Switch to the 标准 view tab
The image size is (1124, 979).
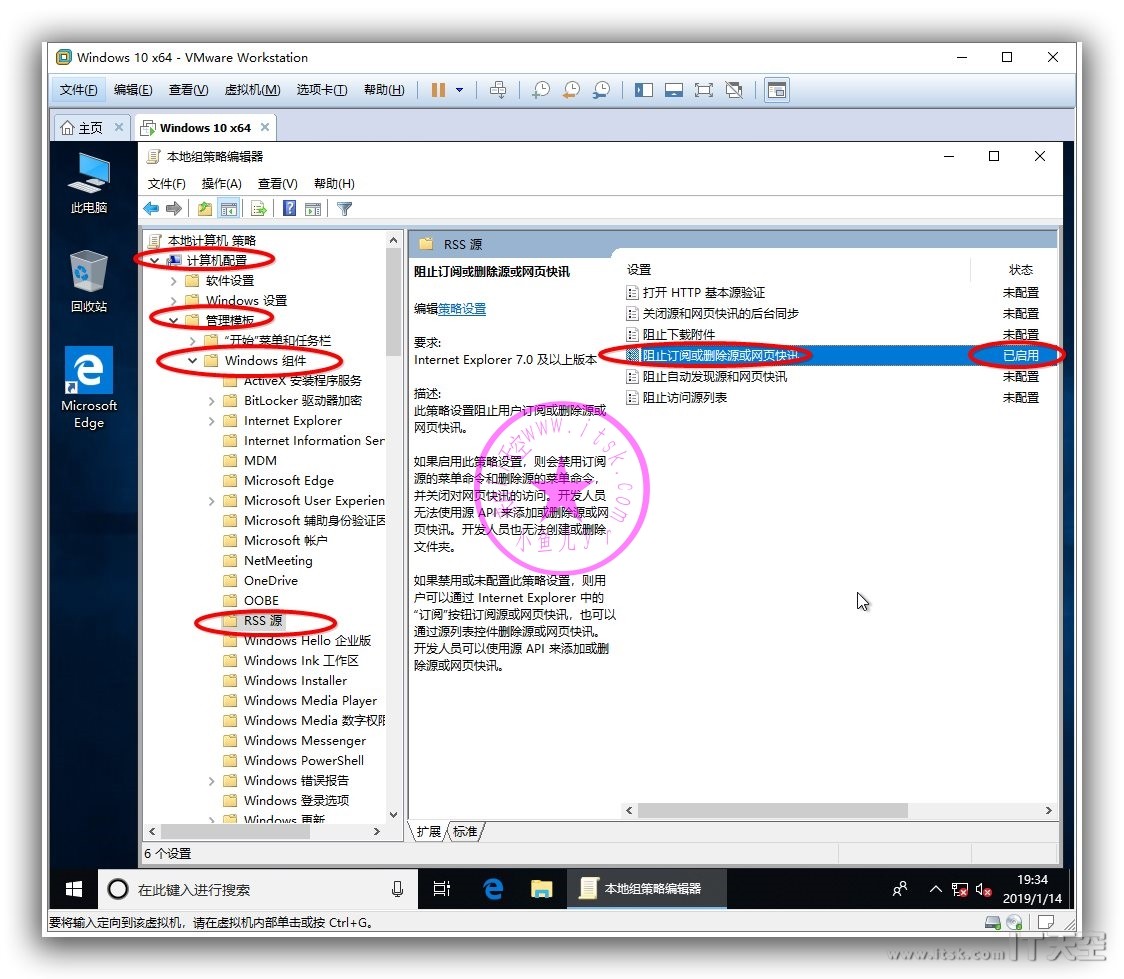point(465,831)
